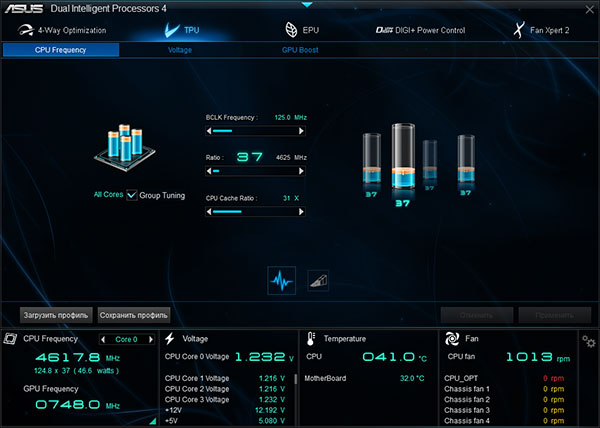Open the 4-Way Optimization section
The height and width of the screenshot is (428, 600).
(62, 30)
